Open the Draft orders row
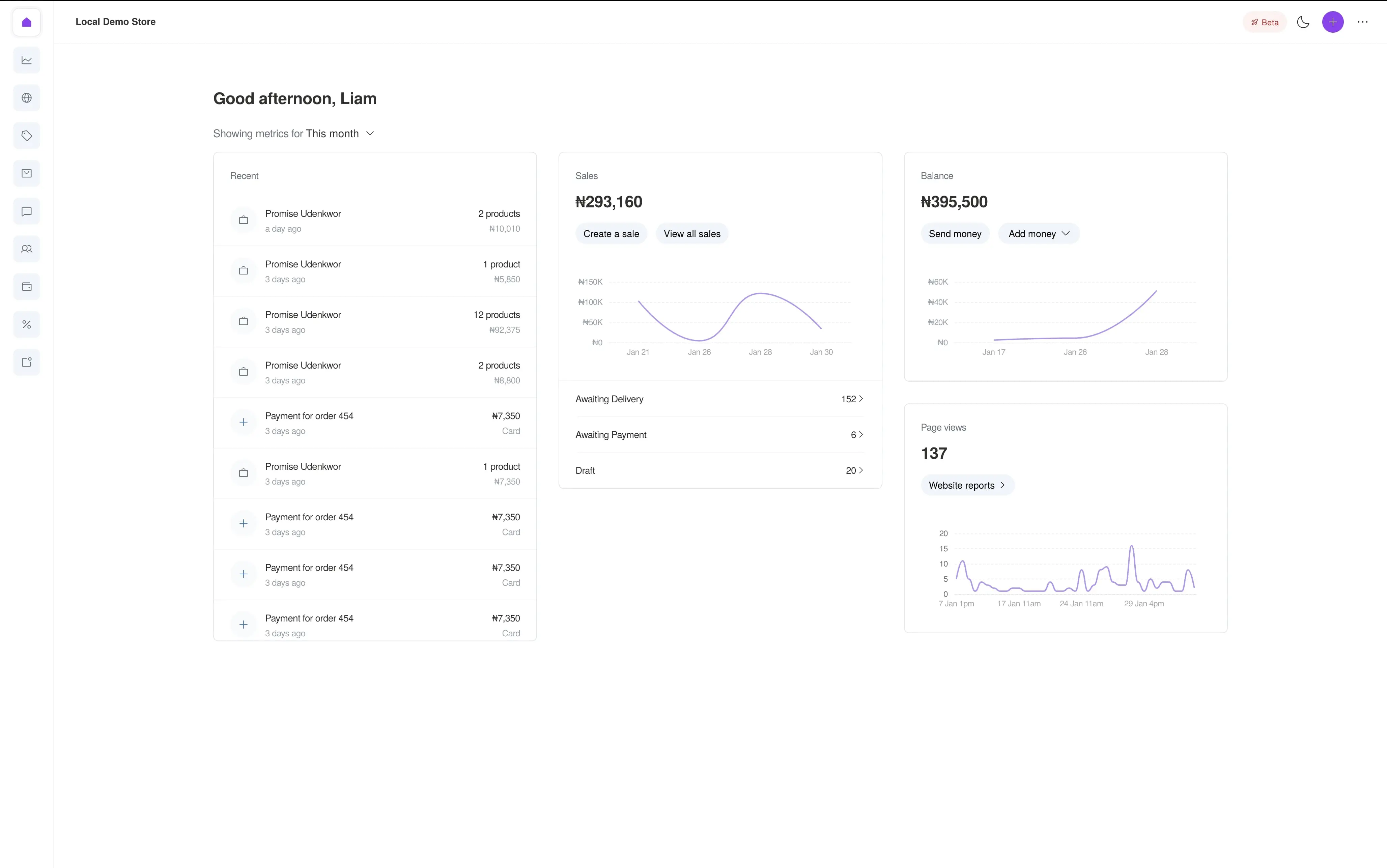The height and width of the screenshot is (868, 1387). click(719, 471)
